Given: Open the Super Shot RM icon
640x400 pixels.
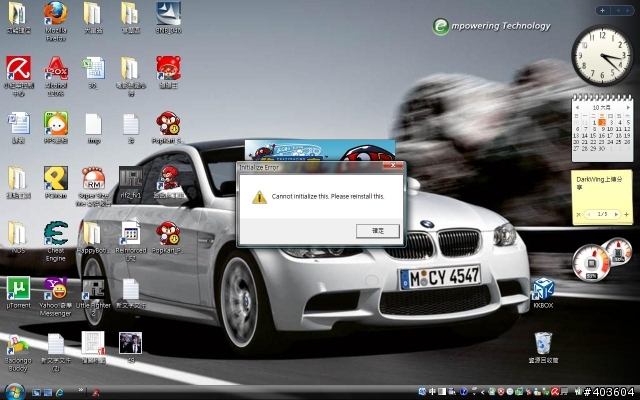Looking at the screenshot, I should (93, 187).
